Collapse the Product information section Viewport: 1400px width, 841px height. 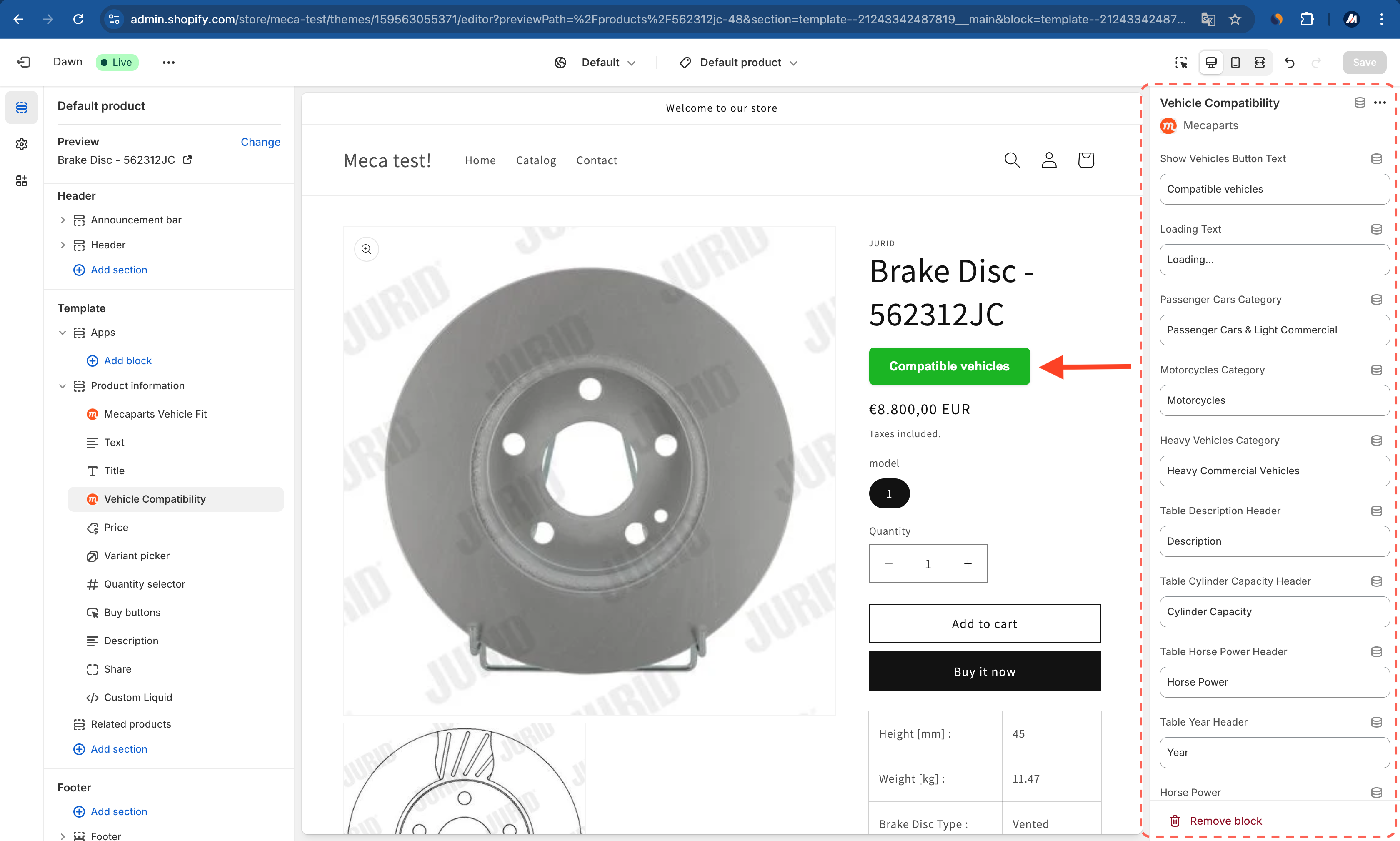pos(62,386)
